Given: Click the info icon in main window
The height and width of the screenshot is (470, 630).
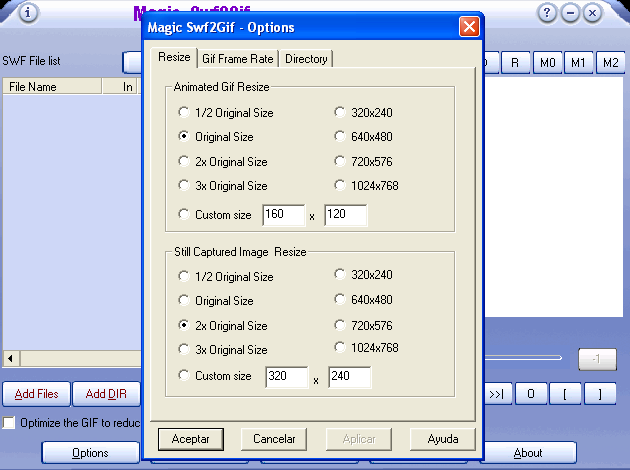Looking at the screenshot, I should click(28, 13).
